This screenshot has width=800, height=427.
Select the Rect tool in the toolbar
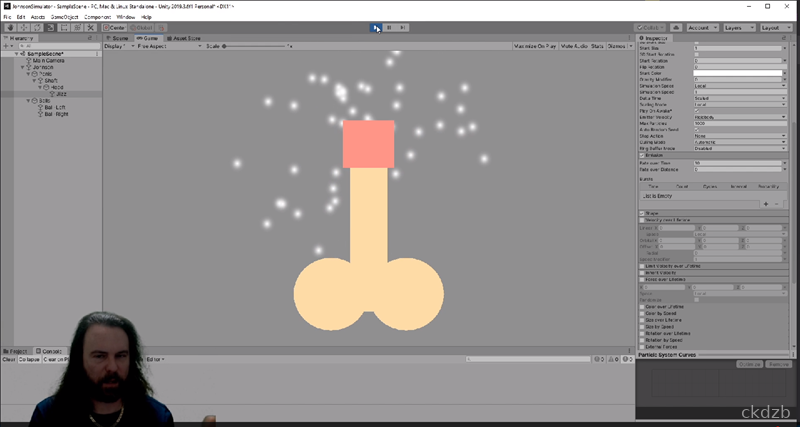coord(64,28)
